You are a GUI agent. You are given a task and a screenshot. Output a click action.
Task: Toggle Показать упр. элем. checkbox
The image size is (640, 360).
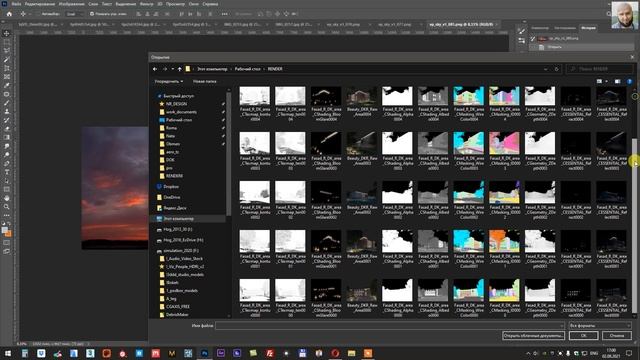click(92, 14)
